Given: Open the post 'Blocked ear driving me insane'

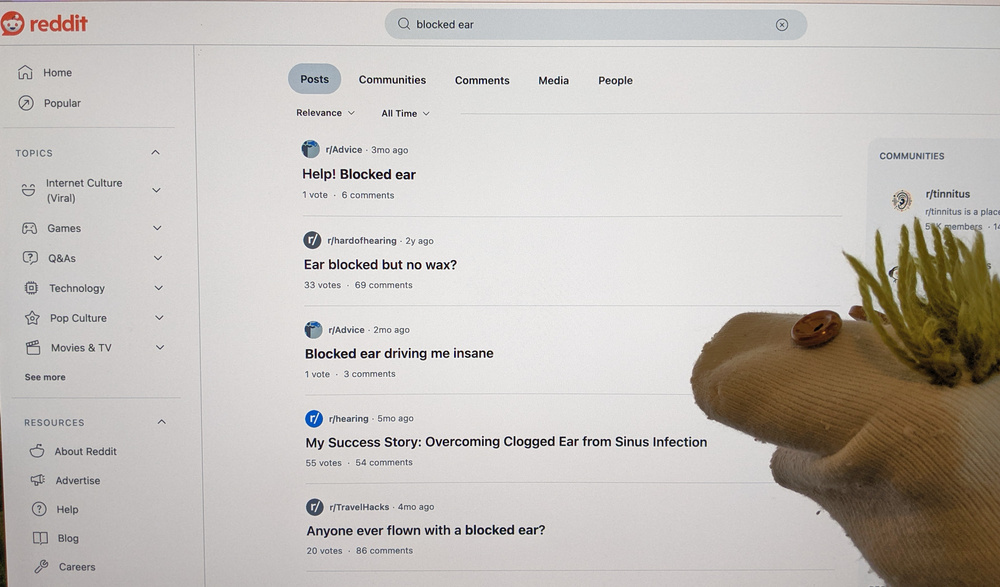Looking at the screenshot, I should (x=399, y=353).
